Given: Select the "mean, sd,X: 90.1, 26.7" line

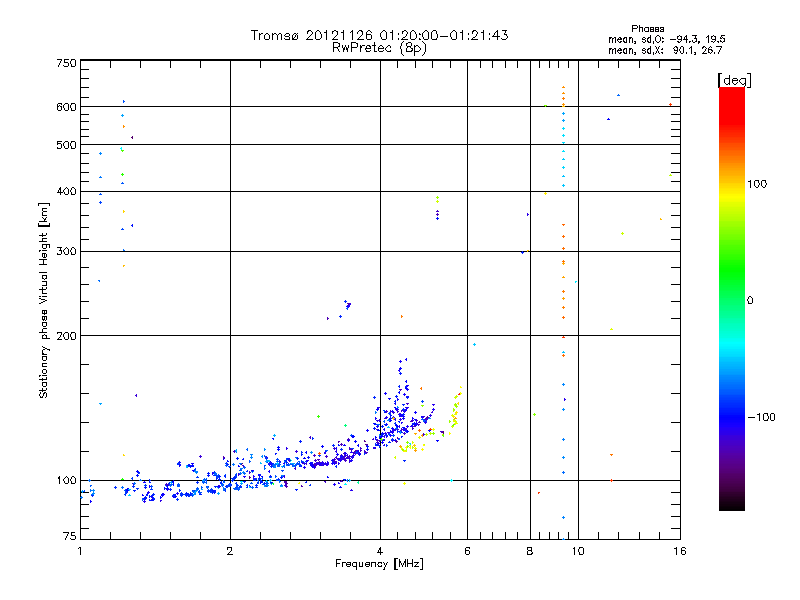Looking at the screenshot, I should pos(665,50).
